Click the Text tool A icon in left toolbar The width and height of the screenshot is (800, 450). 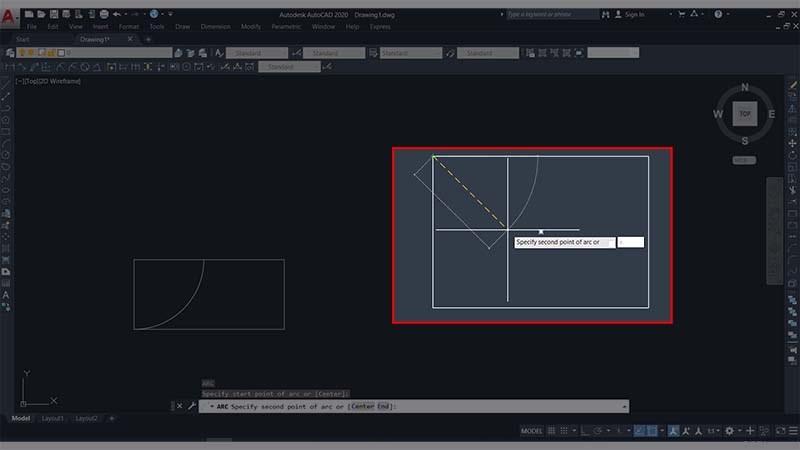(6, 295)
